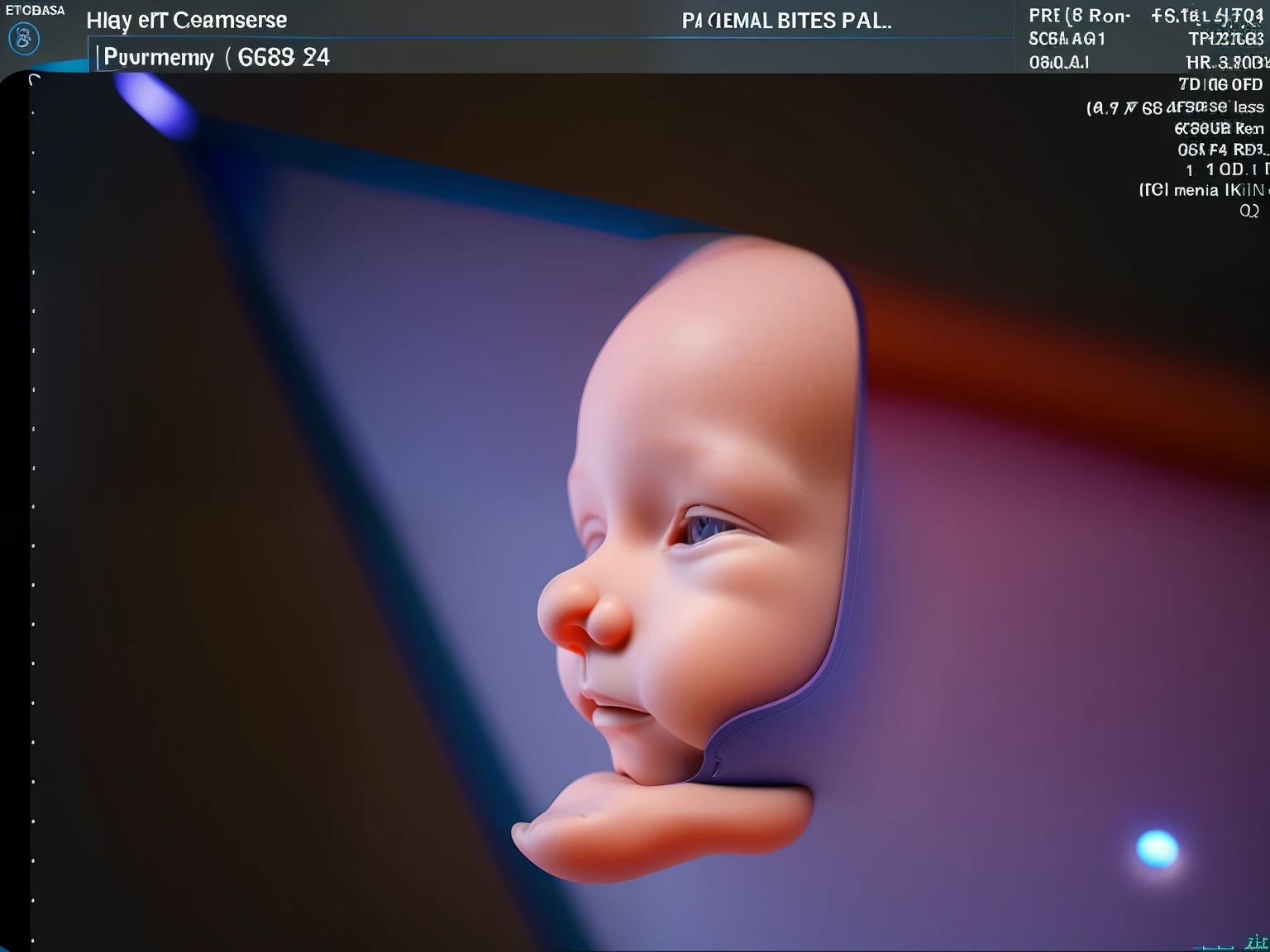Click the 'PA(IEMAL BITES PAL..' header text

pos(786,21)
